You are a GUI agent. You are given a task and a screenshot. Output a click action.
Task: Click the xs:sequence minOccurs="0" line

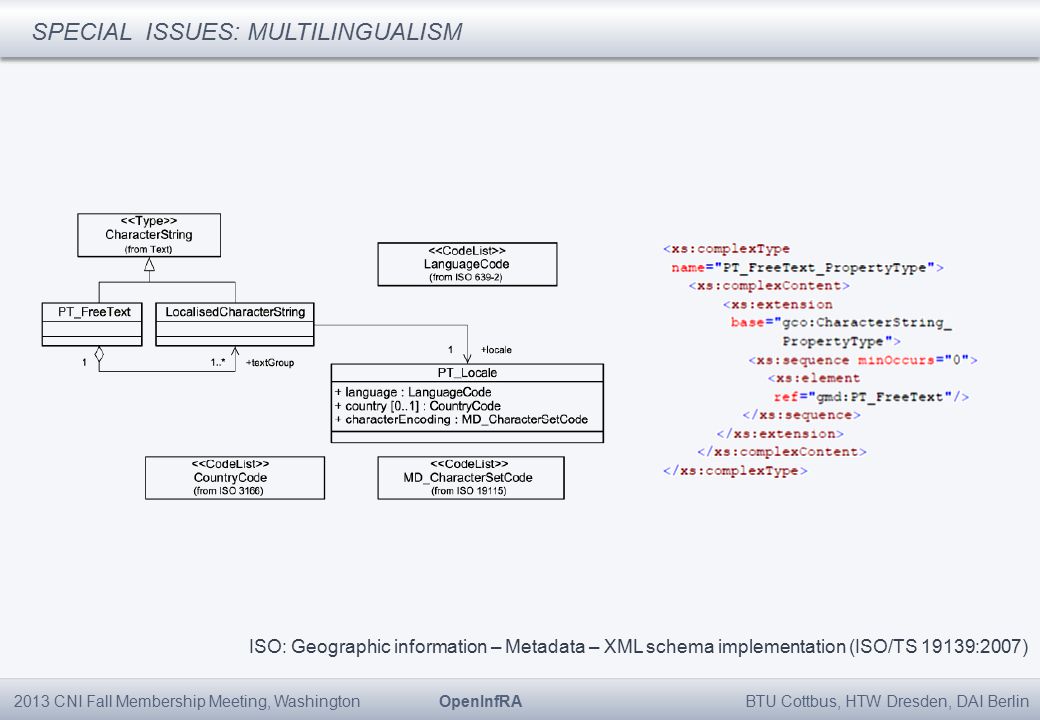tap(863, 360)
